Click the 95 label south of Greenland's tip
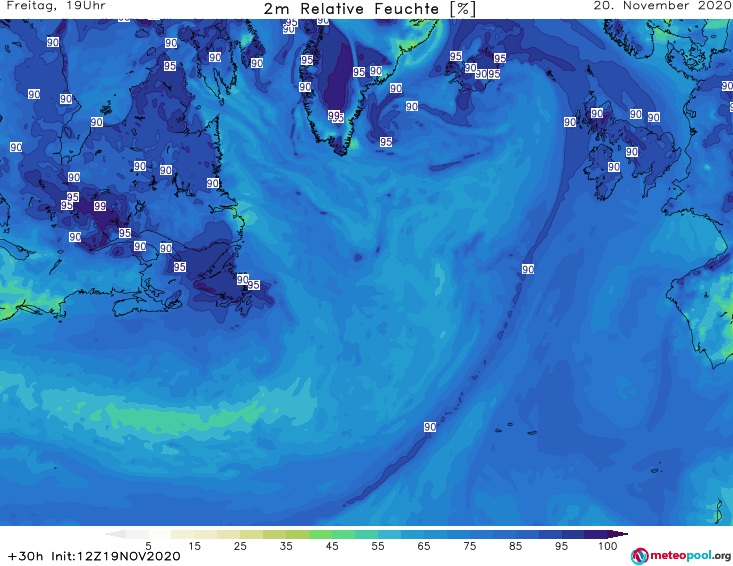The height and width of the screenshot is (566, 733). coord(386,142)
